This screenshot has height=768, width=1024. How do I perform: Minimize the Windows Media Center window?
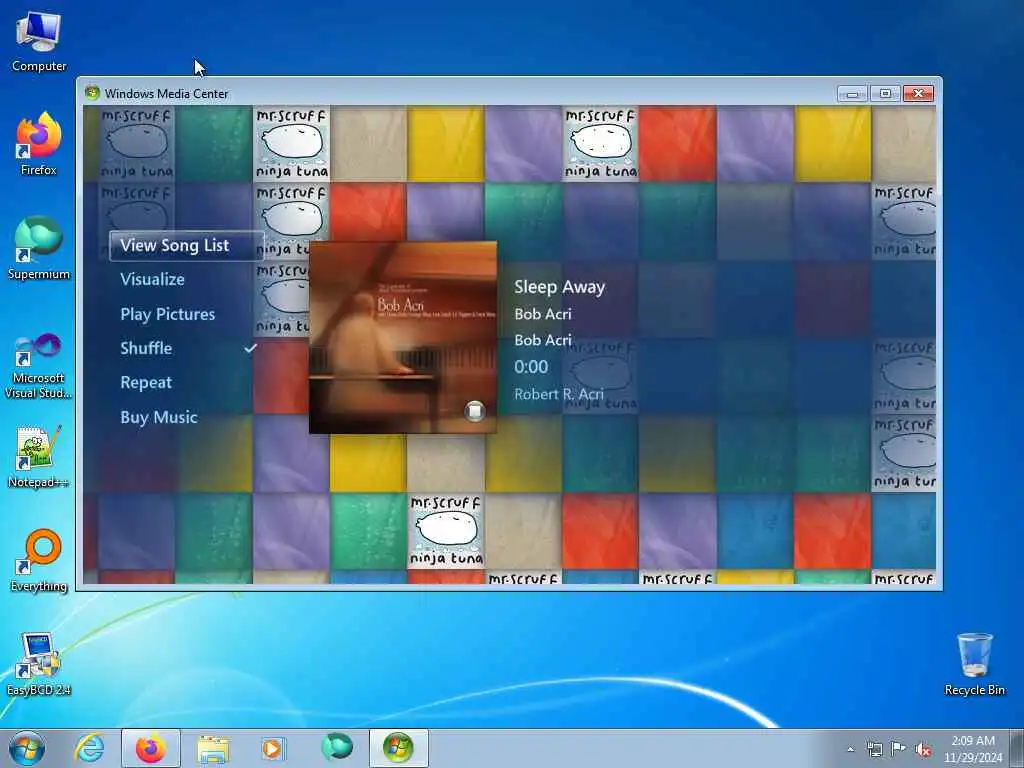point(852,94)
